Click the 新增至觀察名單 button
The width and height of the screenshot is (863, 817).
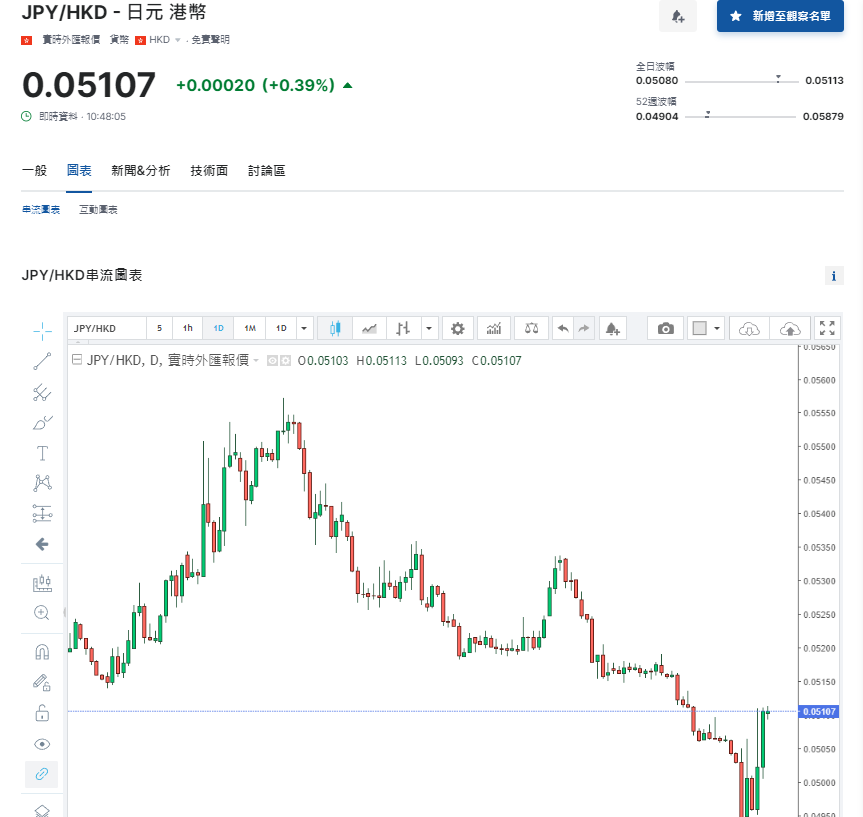[781, 17]
